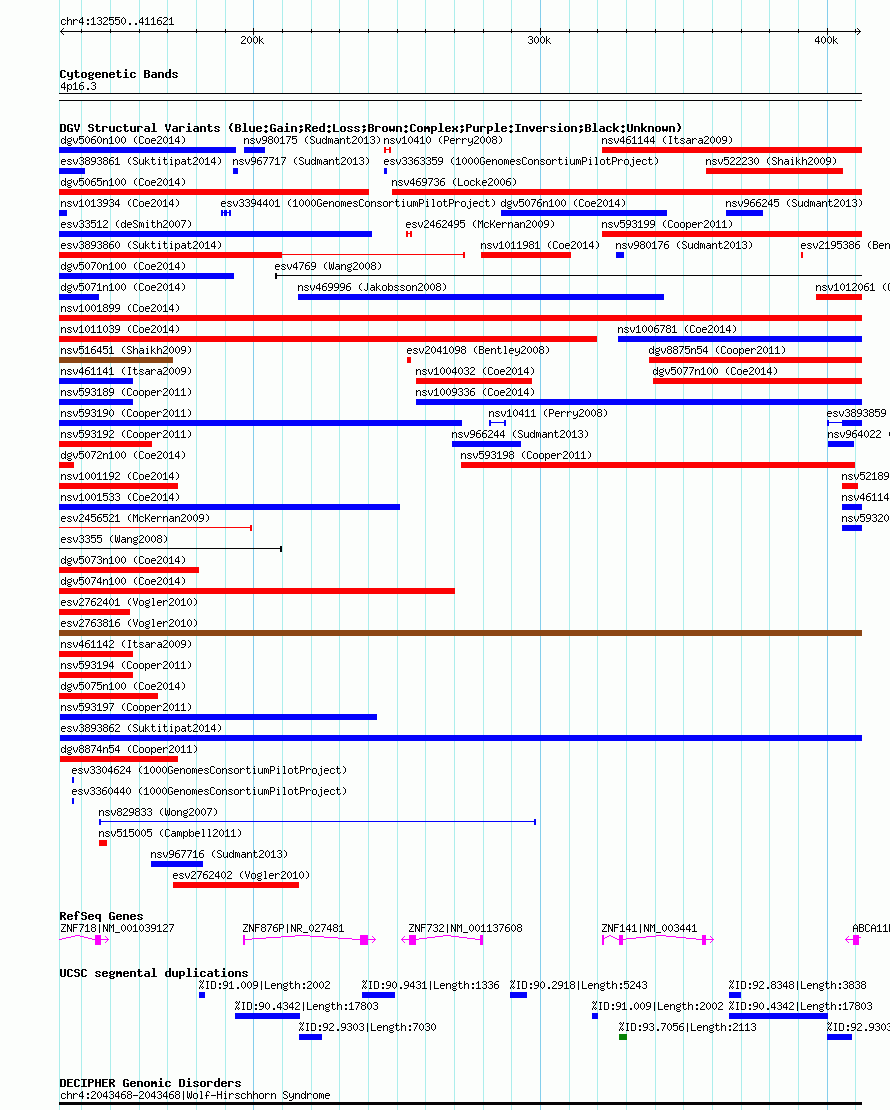This screenshot has height=1110, width=890.
Task: Select nsv1004032 (Coe2014) label
Action: pyautogui.click(x=475, y=371)
